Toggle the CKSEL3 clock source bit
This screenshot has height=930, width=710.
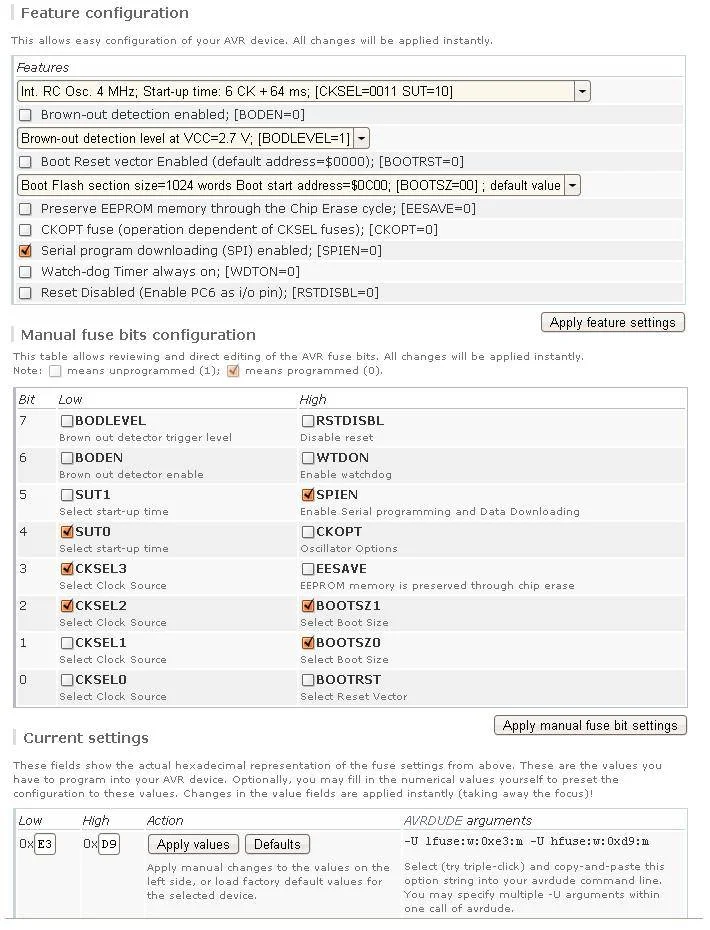coord(67,569)
